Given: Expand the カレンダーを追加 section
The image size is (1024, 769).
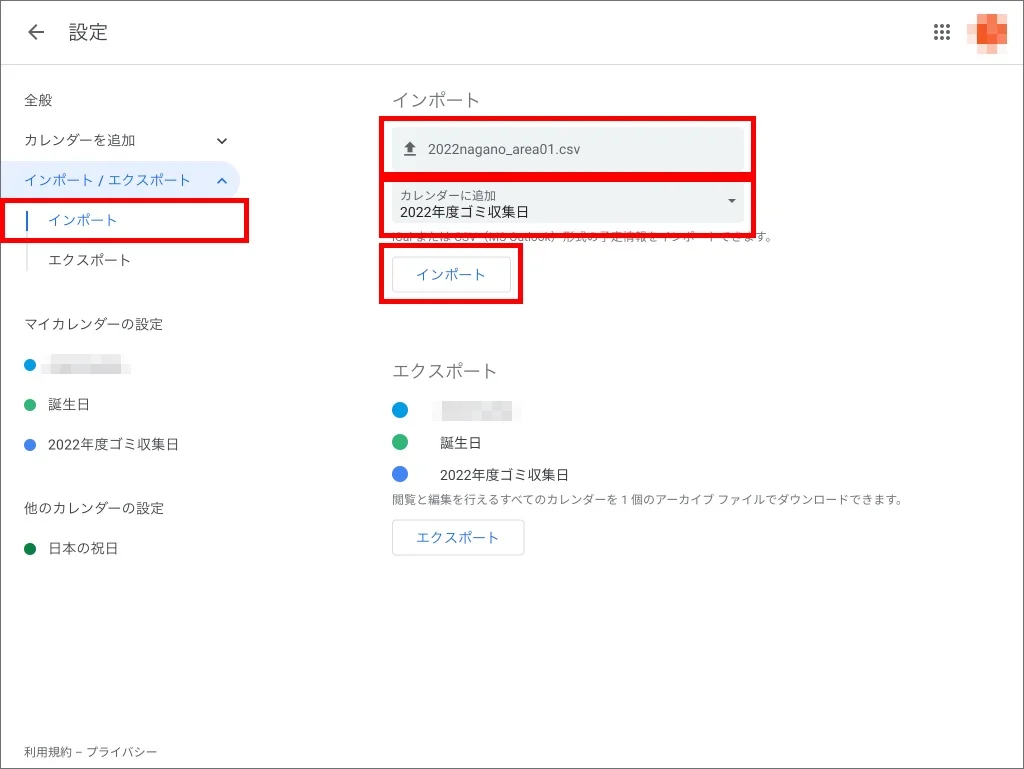Looking at the screenshot, I should pos(222,141).
